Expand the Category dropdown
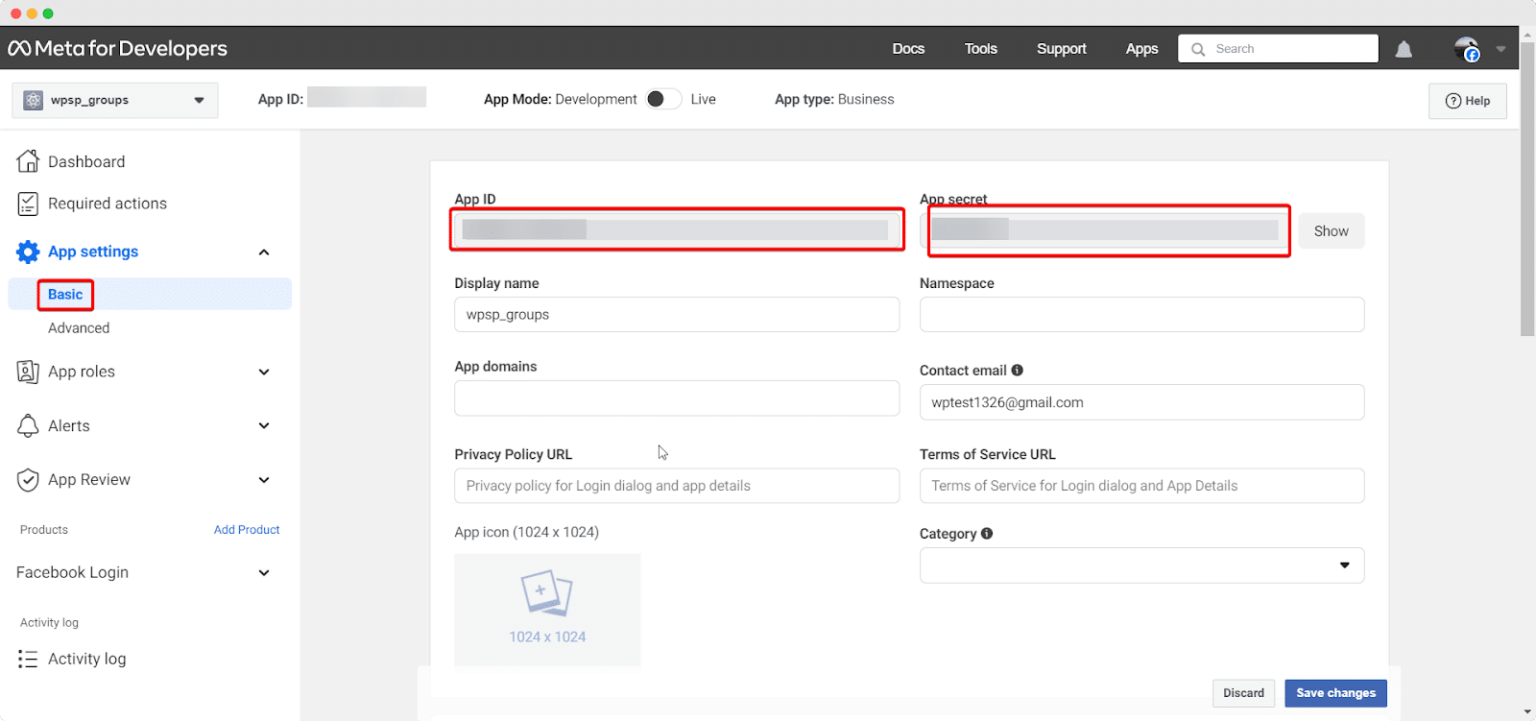The height and width of the screenshot is (721, 1536). [1345, 565]
